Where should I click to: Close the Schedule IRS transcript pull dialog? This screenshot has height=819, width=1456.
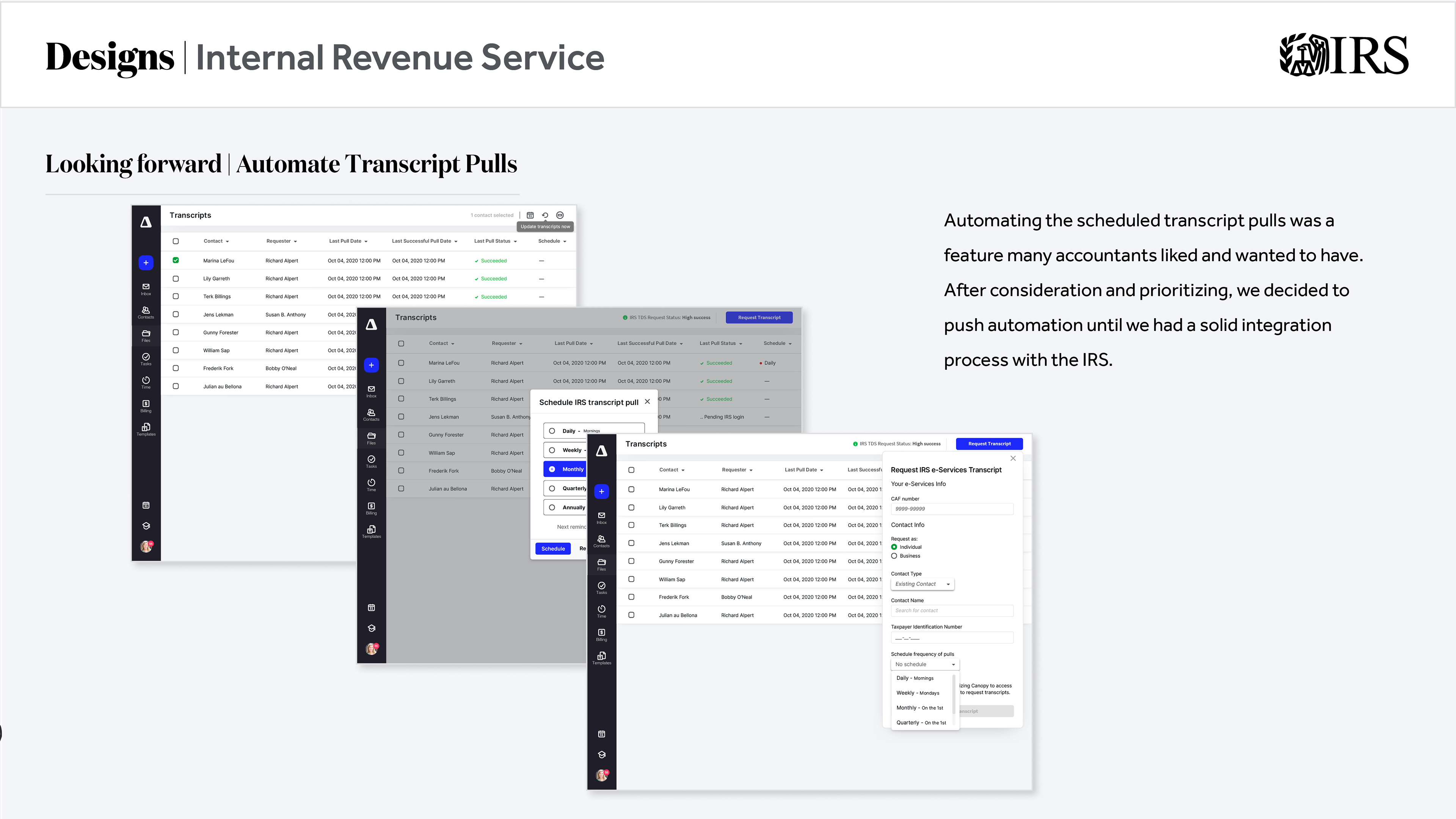pos(647,402)
